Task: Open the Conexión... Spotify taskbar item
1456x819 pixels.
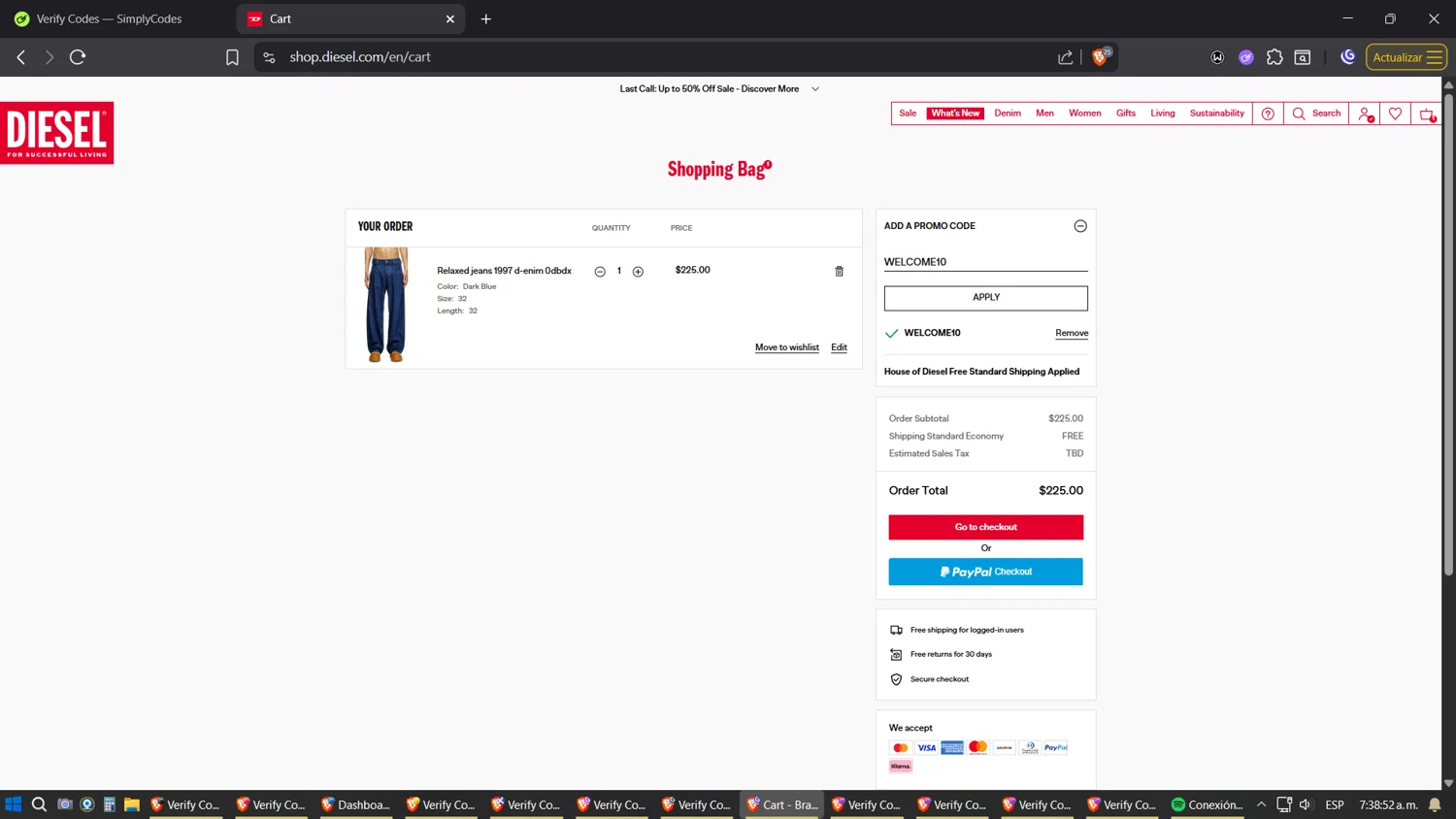Action: [x=1207, y=804]
